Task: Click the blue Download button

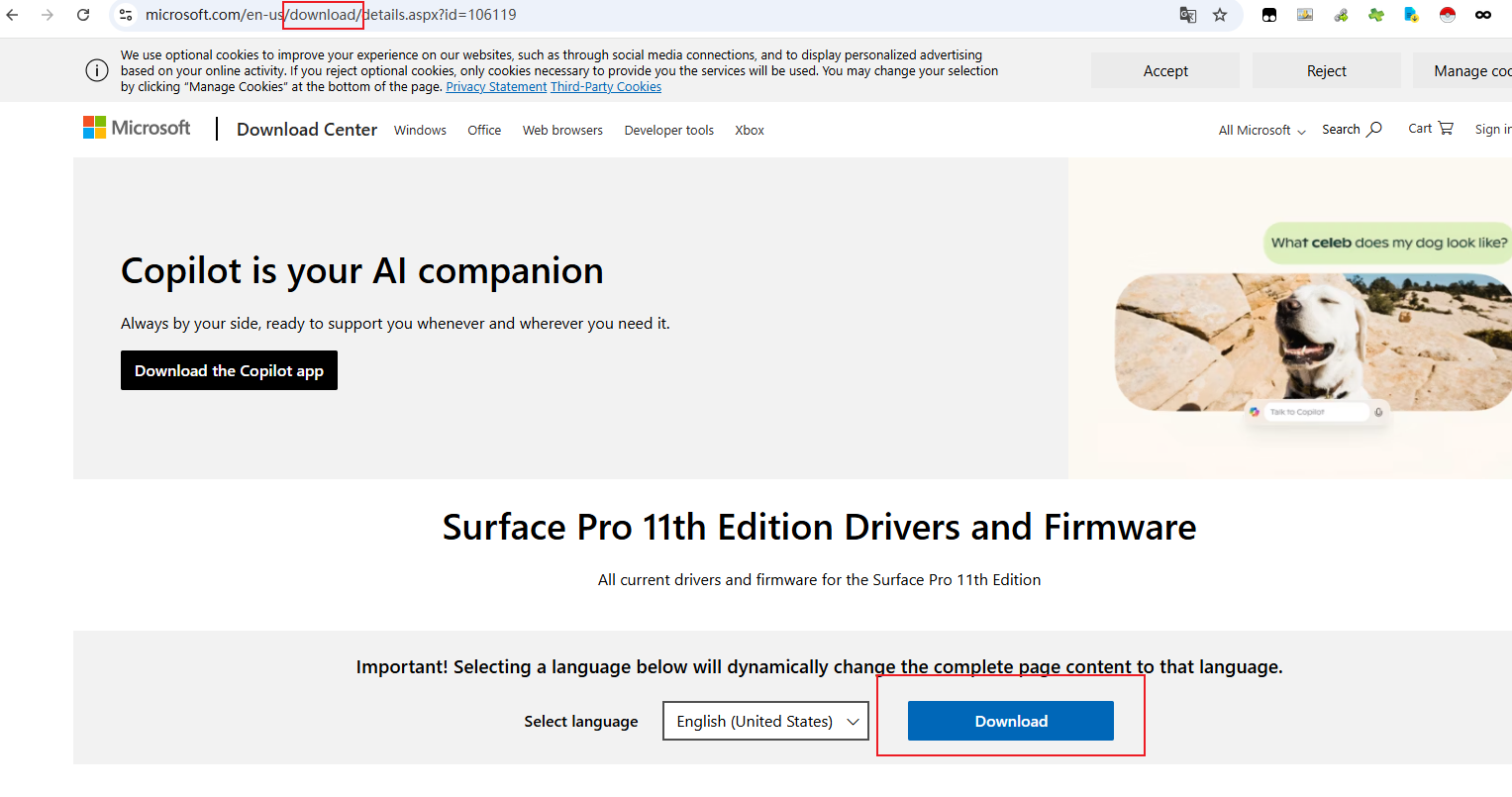Action: point(1011,721)
